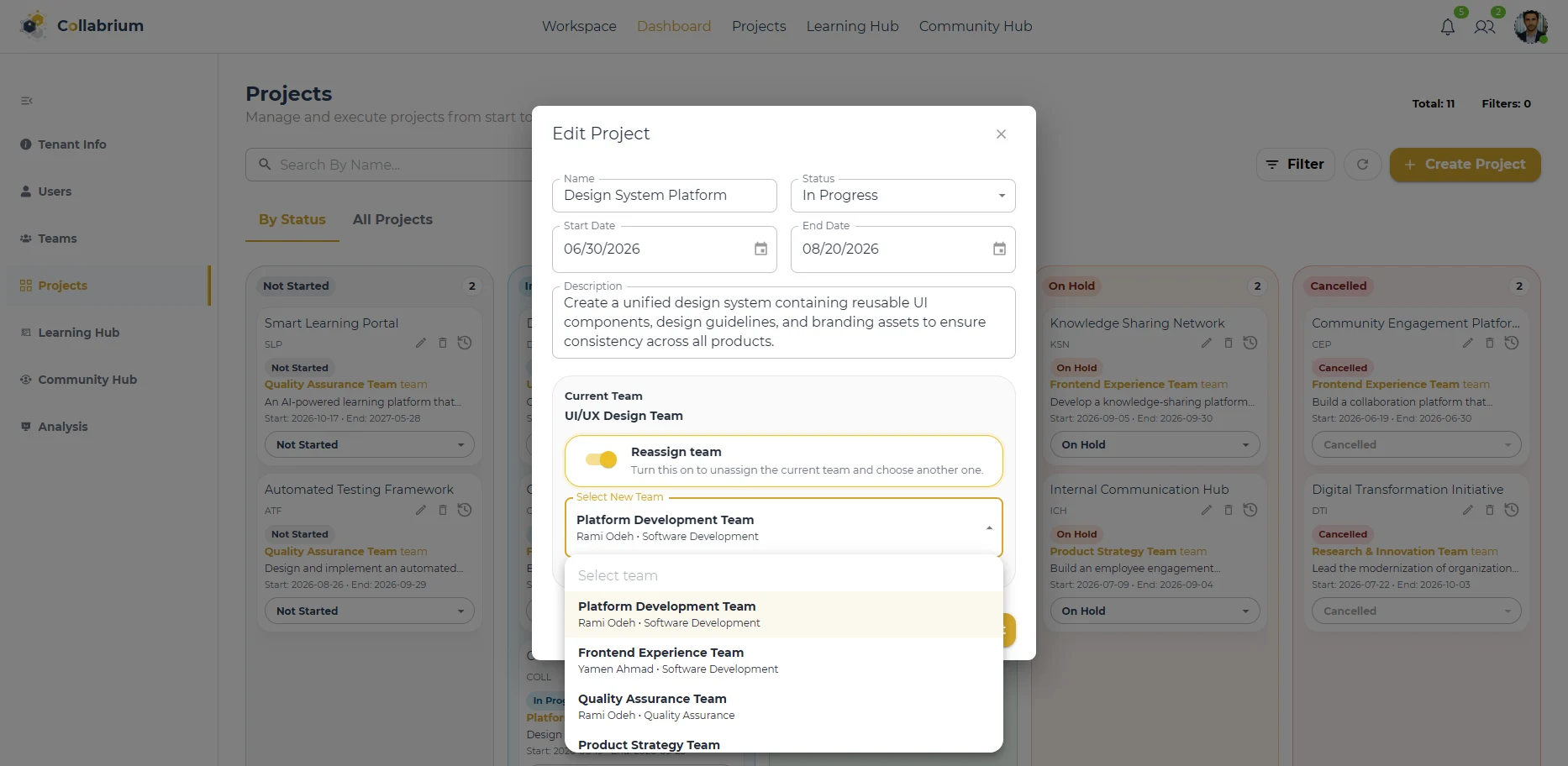View history of Smart Learning Portal

coord(465,343)
